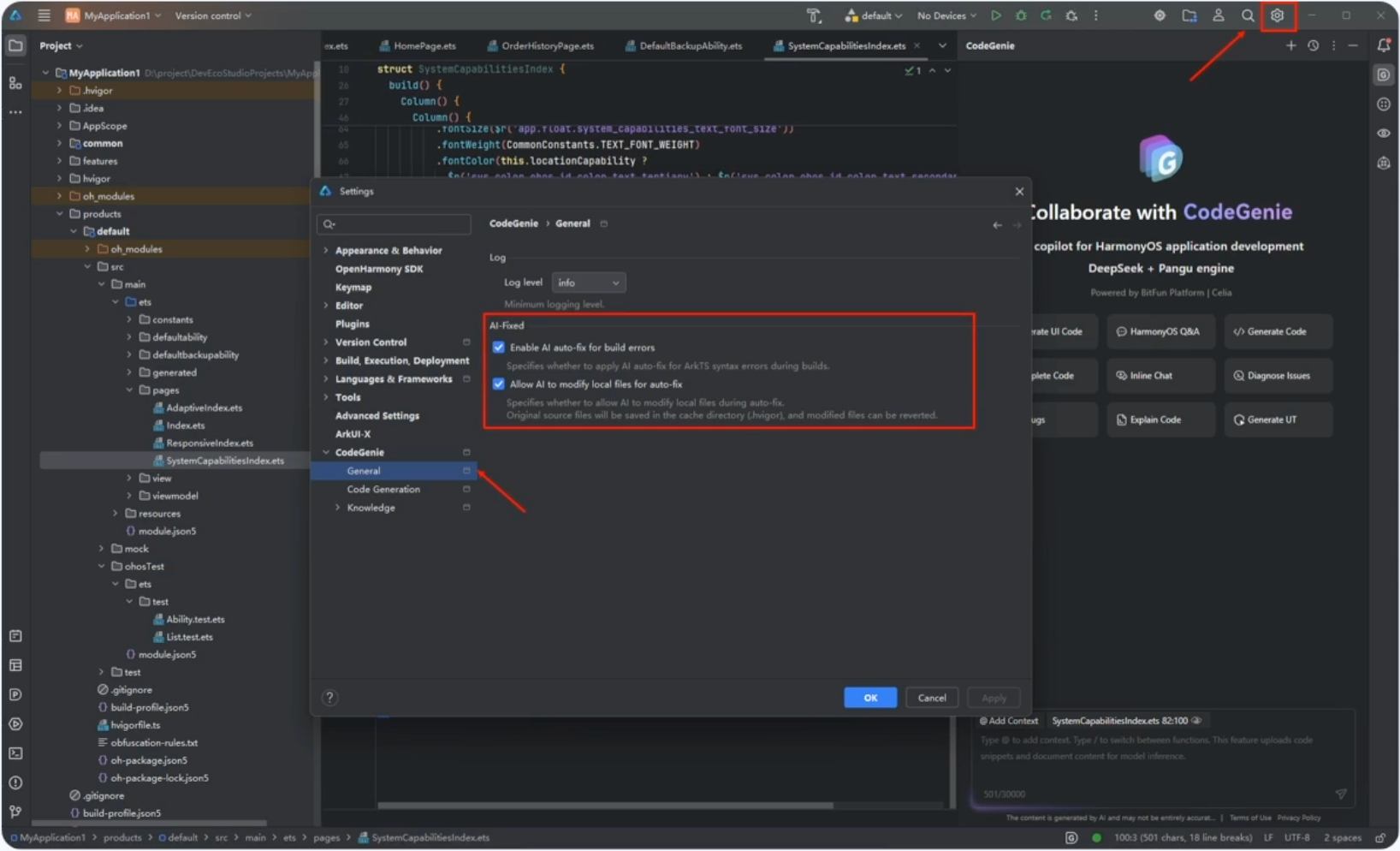Click the Generate Code button
This screenshot has height=851, width=1400.
(x=1278, y=332)
